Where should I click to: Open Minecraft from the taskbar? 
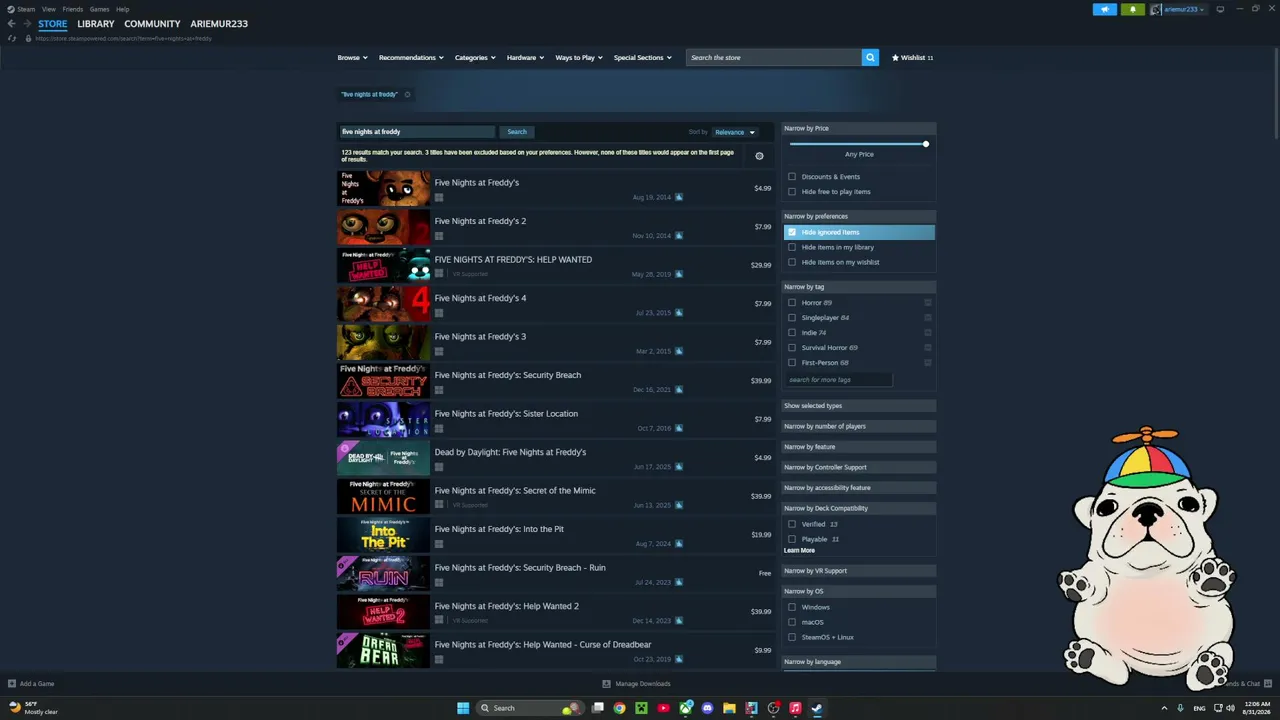click(641, 708)
